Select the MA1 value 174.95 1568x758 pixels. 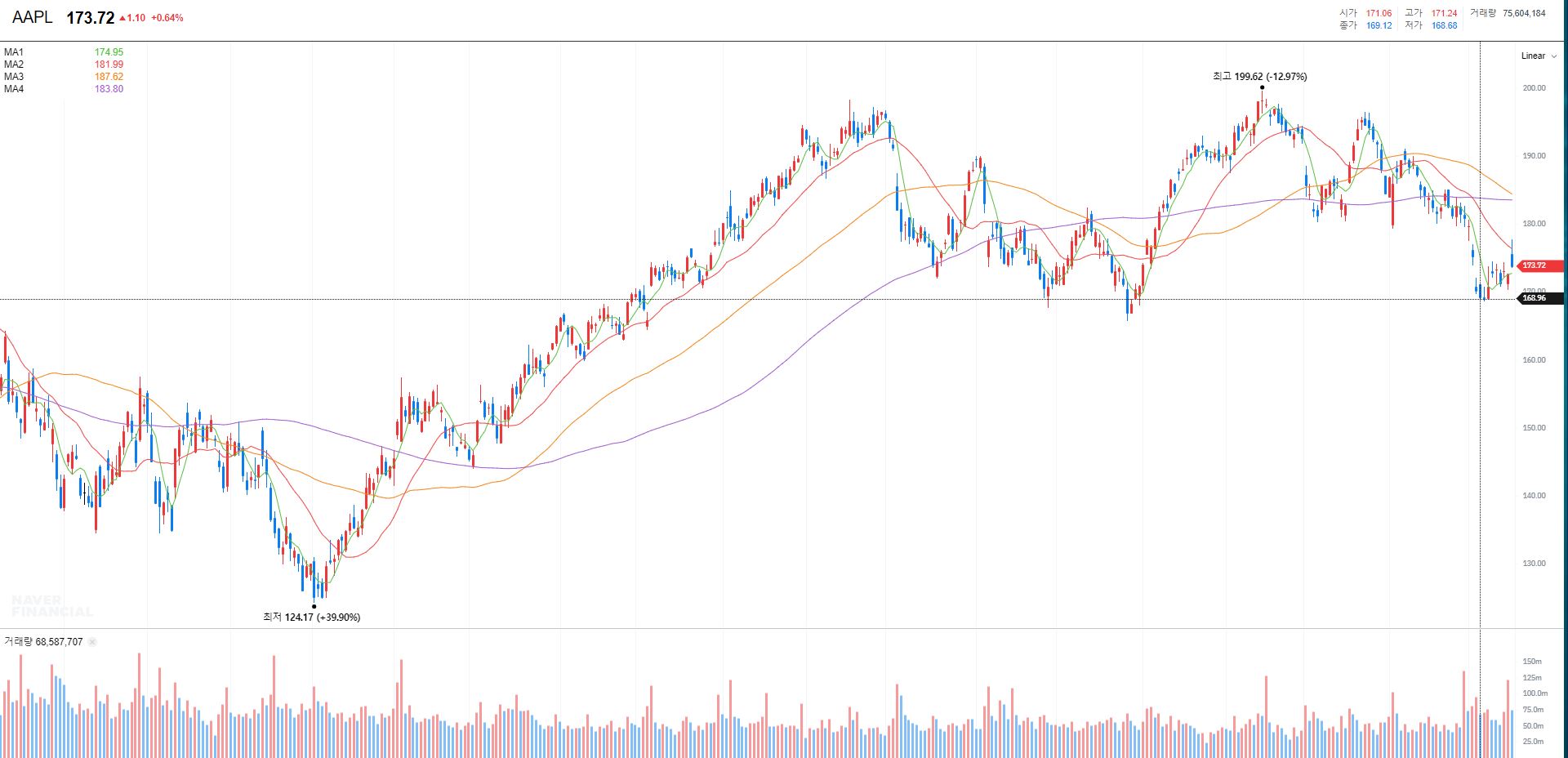tap(109, 52)
